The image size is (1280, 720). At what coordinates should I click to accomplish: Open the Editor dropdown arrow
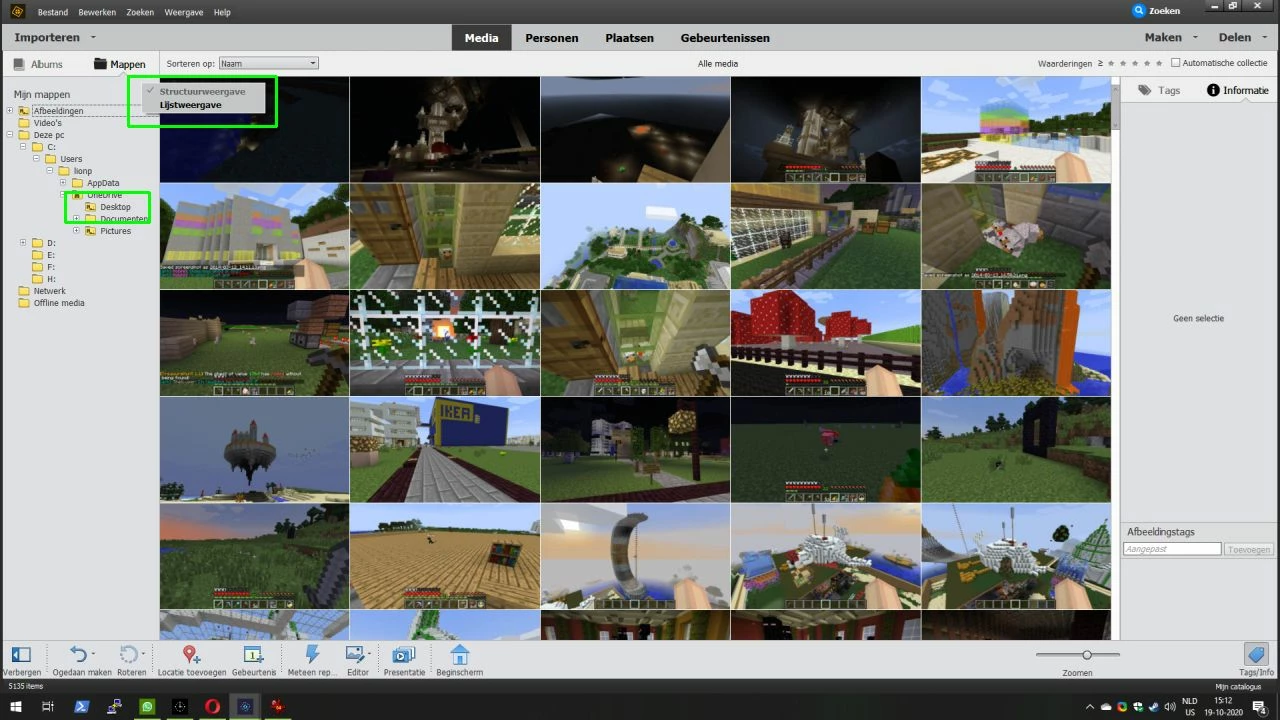tap(369, 654)
